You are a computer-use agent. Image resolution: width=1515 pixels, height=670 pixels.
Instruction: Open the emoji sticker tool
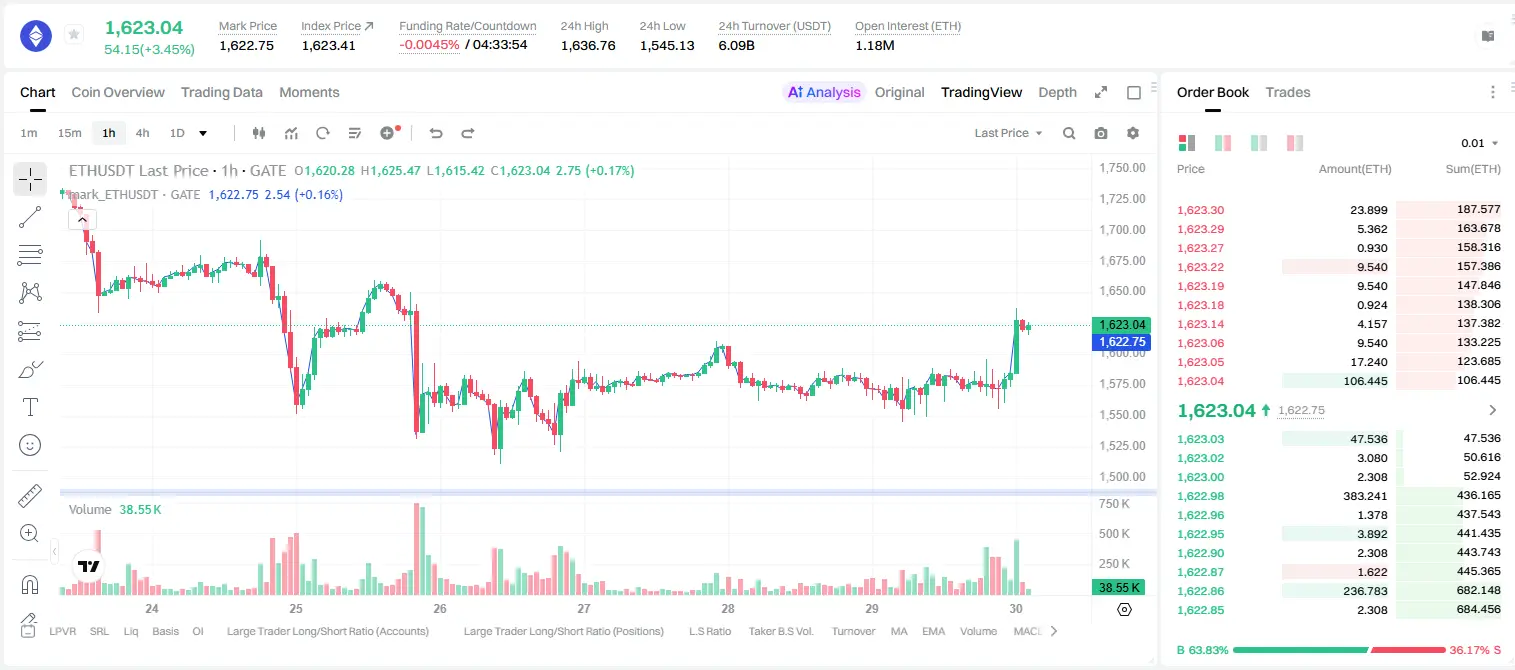click(x=30, y=445)
